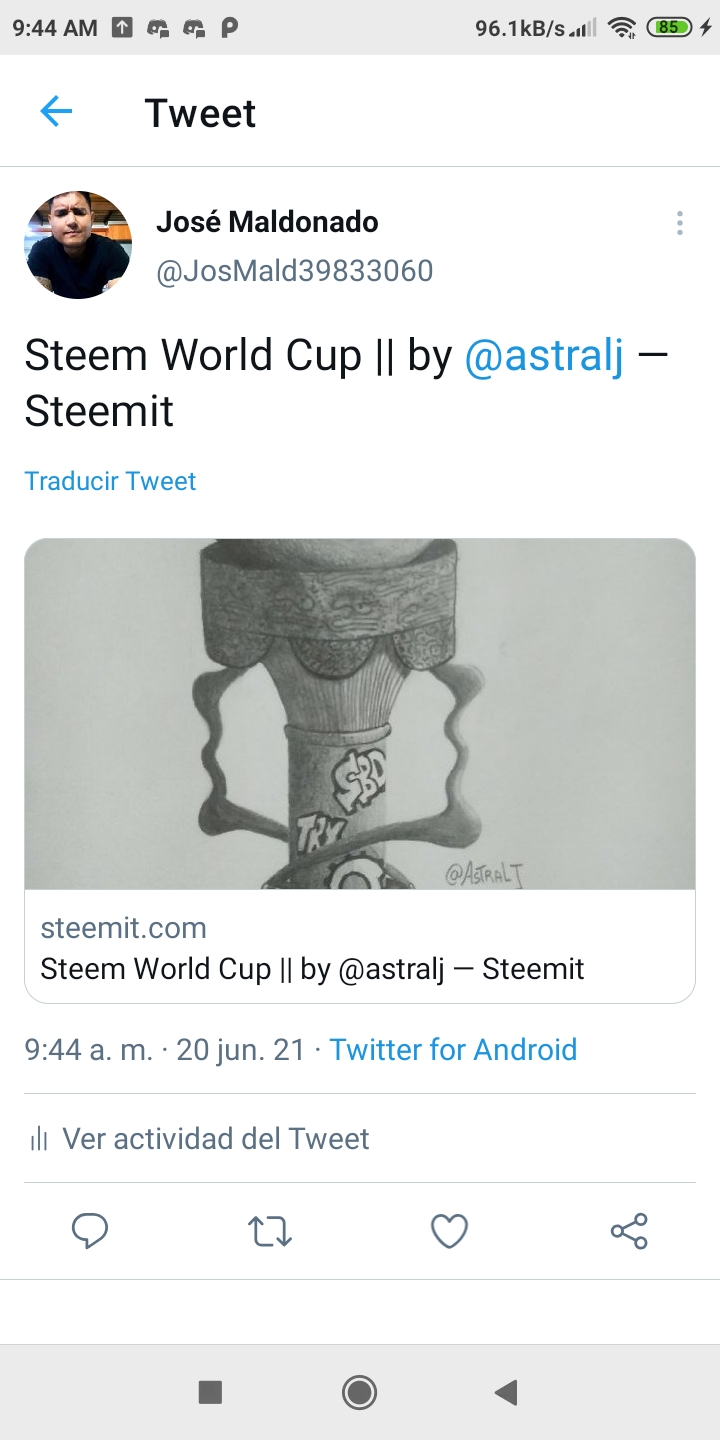The height and width of the screenshot is (1440, 720).
Task: Click the José Maldonado display name
Action: pyautogui.click(x=267, y=222)
